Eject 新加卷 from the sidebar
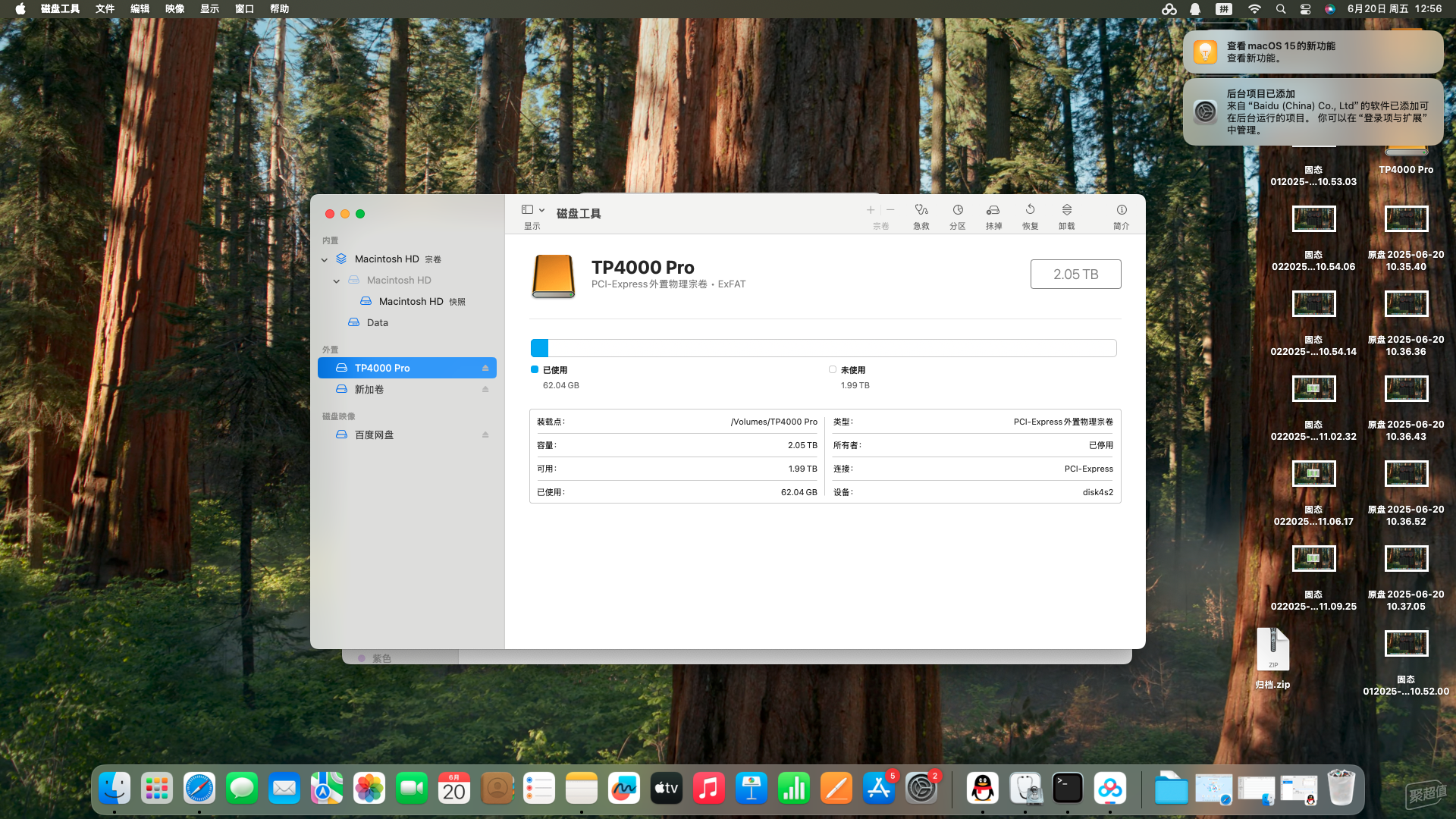The image size is (1456, 819). point(485,389)
